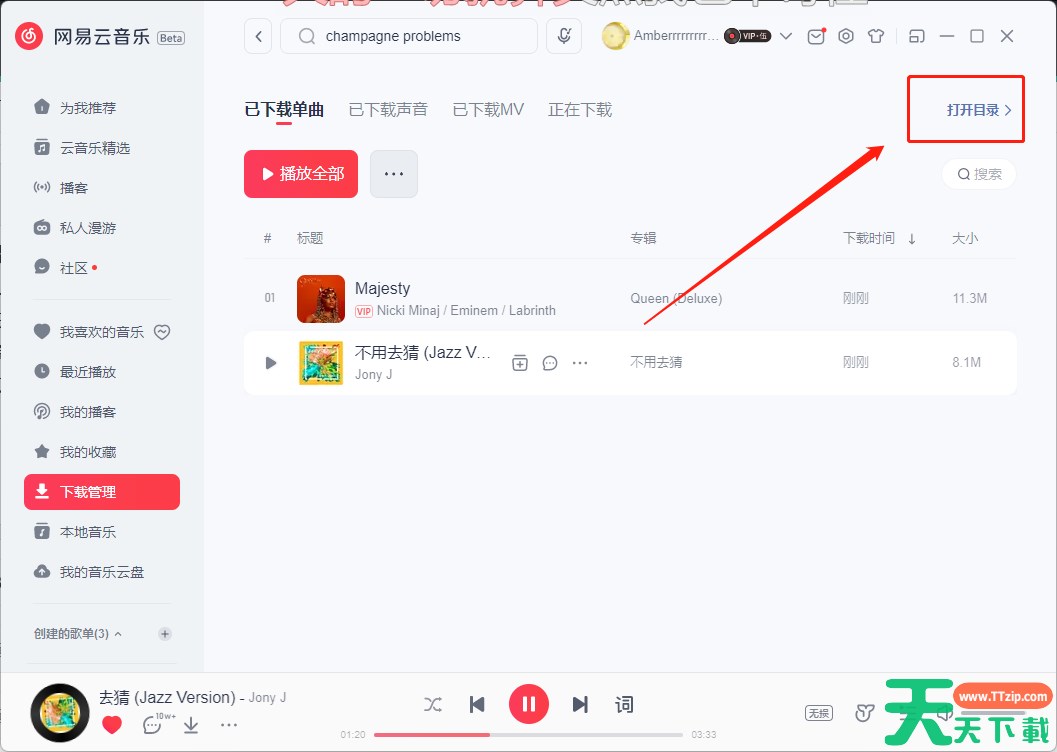
Task: Seek on the playback progress bar
Action: coord(528,734)
